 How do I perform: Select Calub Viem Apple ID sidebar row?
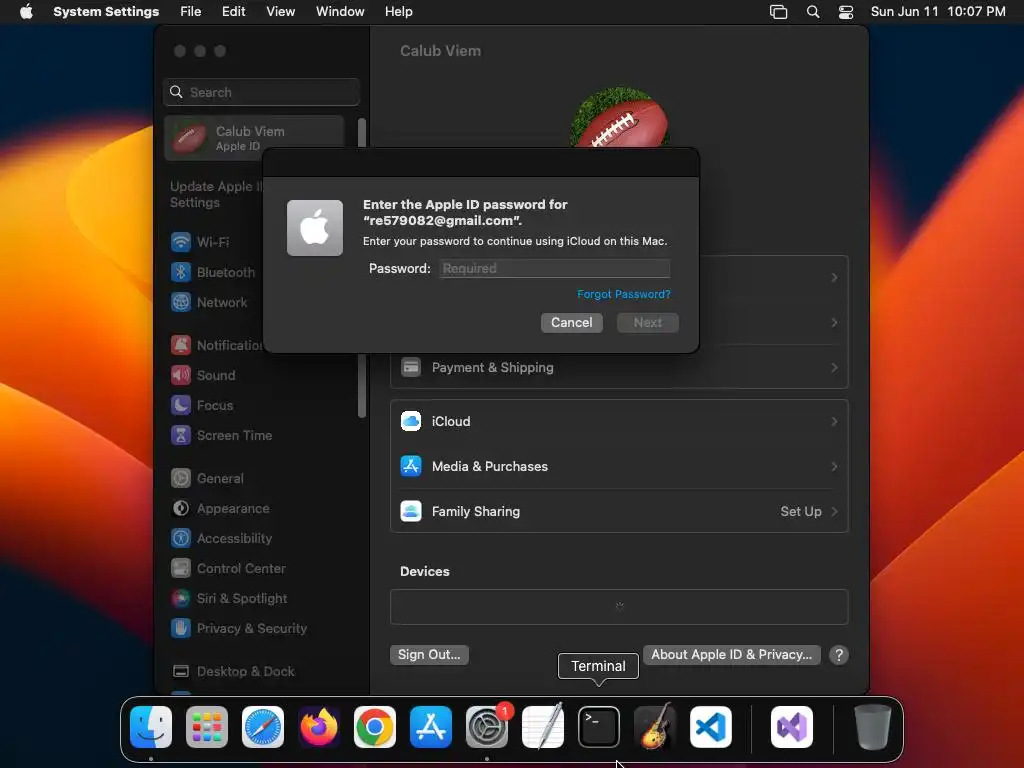click(254, 138)
